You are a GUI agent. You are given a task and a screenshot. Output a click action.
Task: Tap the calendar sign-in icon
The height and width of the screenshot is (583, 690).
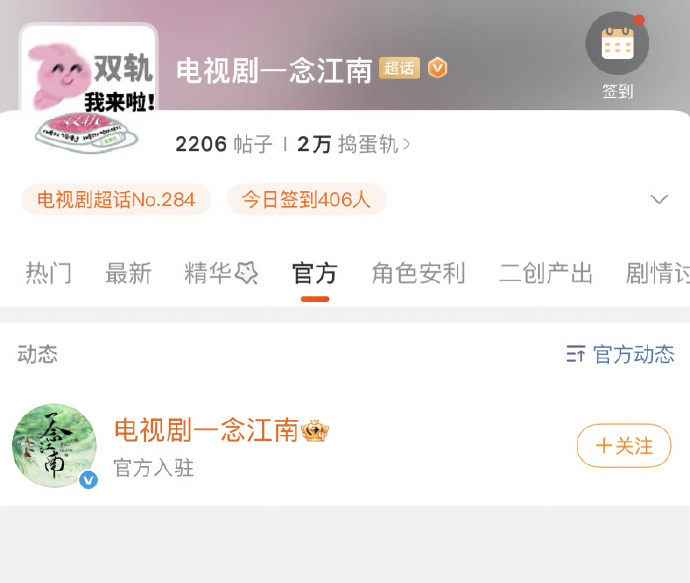(617, 44)
